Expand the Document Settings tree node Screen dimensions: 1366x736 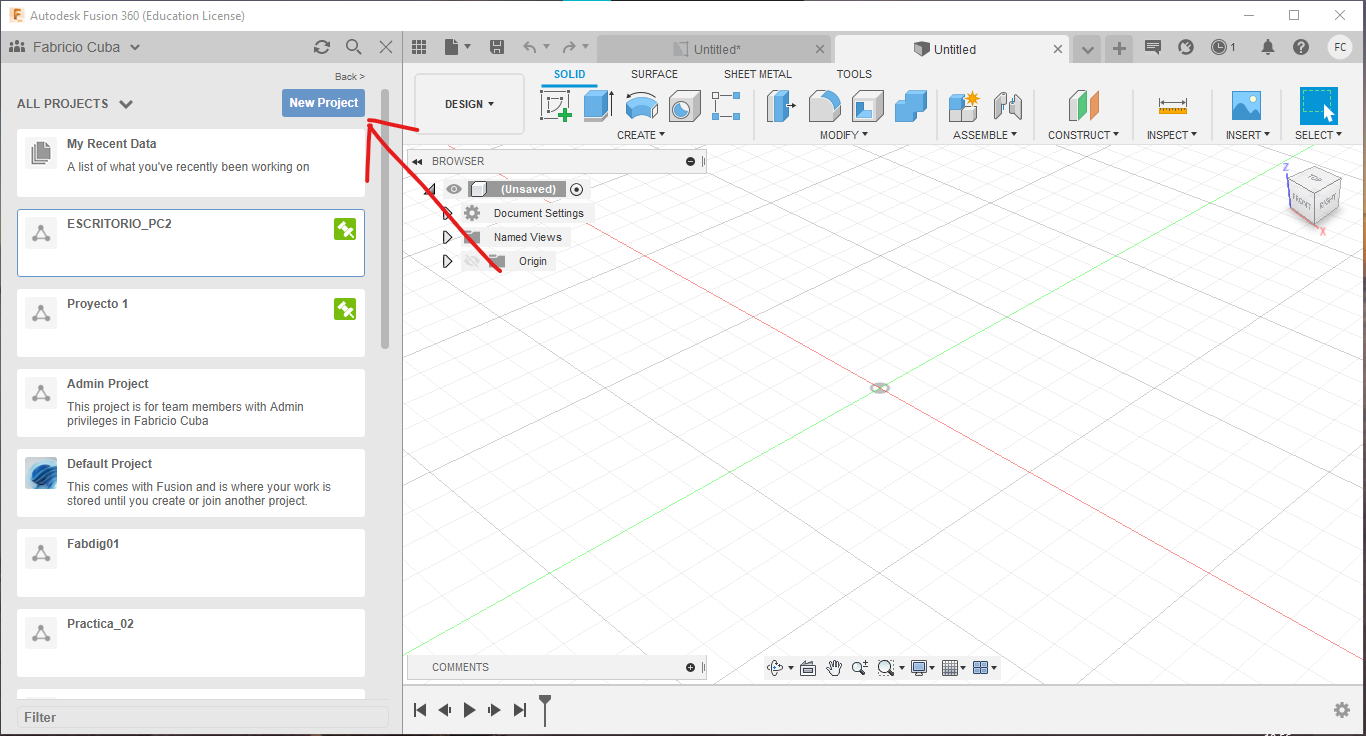tap(447, 213)
